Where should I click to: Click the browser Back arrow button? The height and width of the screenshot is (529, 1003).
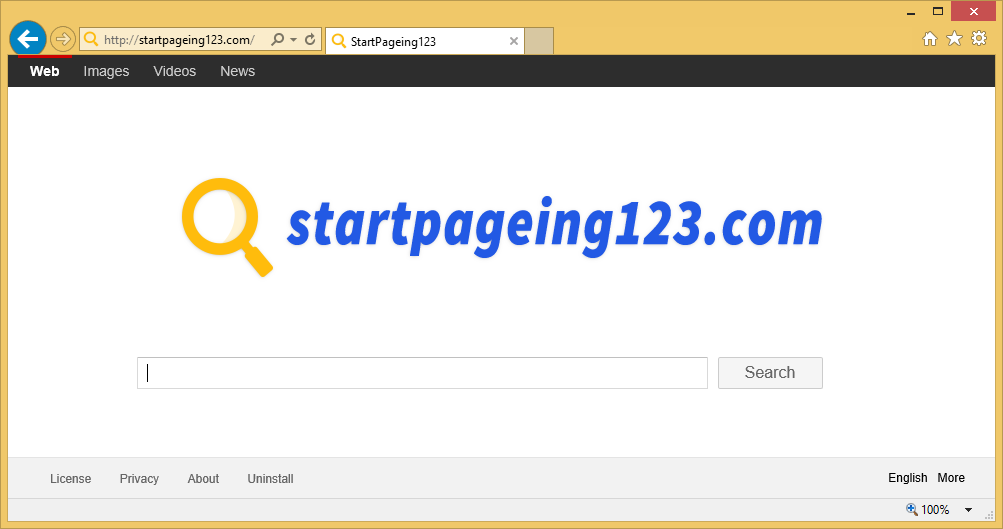click(28, 39)
